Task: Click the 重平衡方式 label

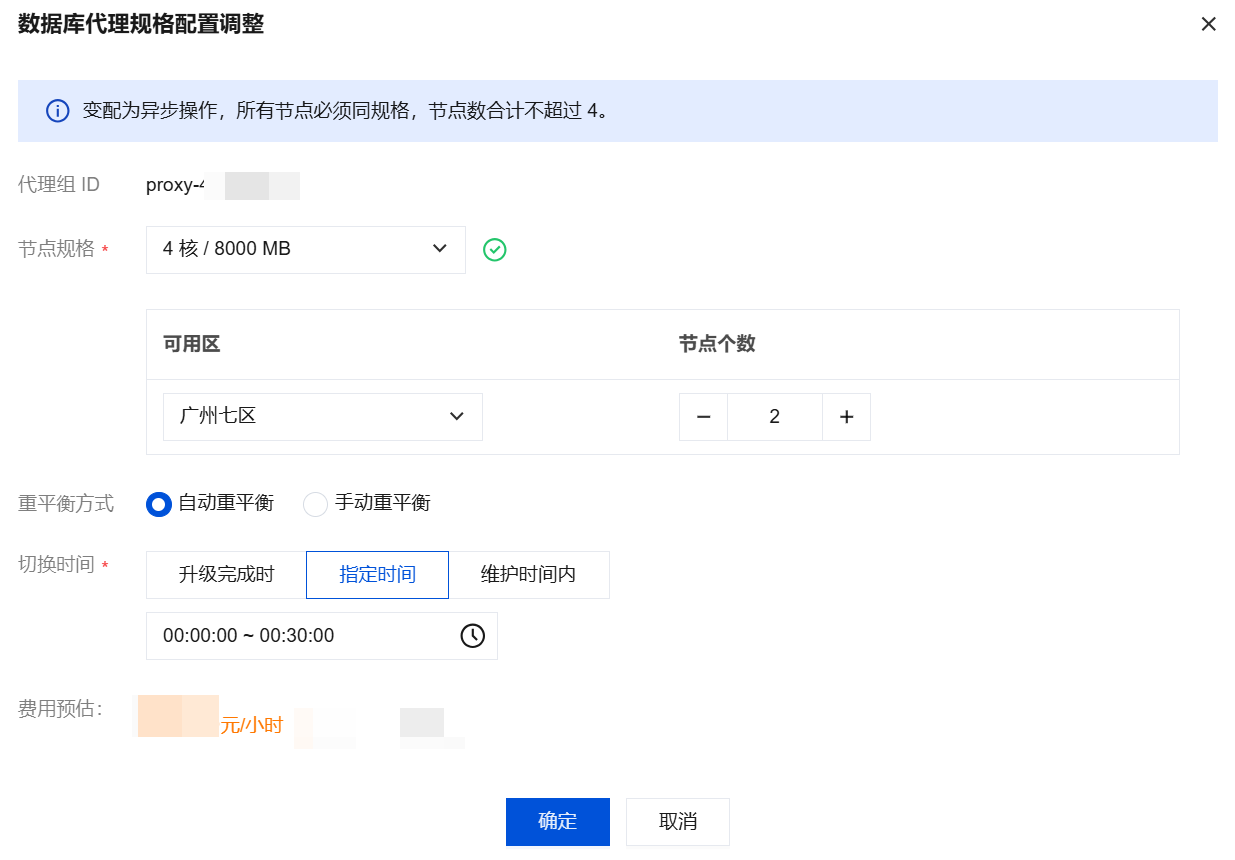Action: (66, 503)
